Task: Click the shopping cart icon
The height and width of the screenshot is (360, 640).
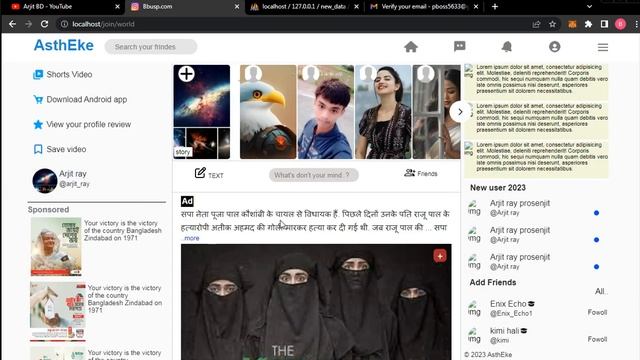Action: [38, 99]
